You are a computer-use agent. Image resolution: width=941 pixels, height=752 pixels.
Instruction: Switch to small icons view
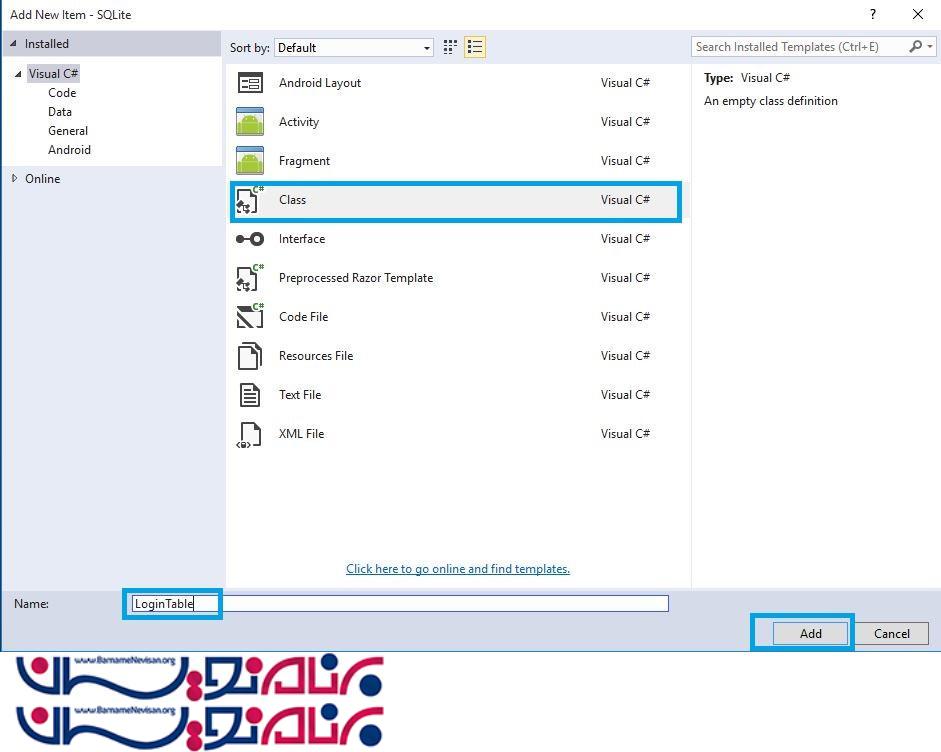coord(450,47)
